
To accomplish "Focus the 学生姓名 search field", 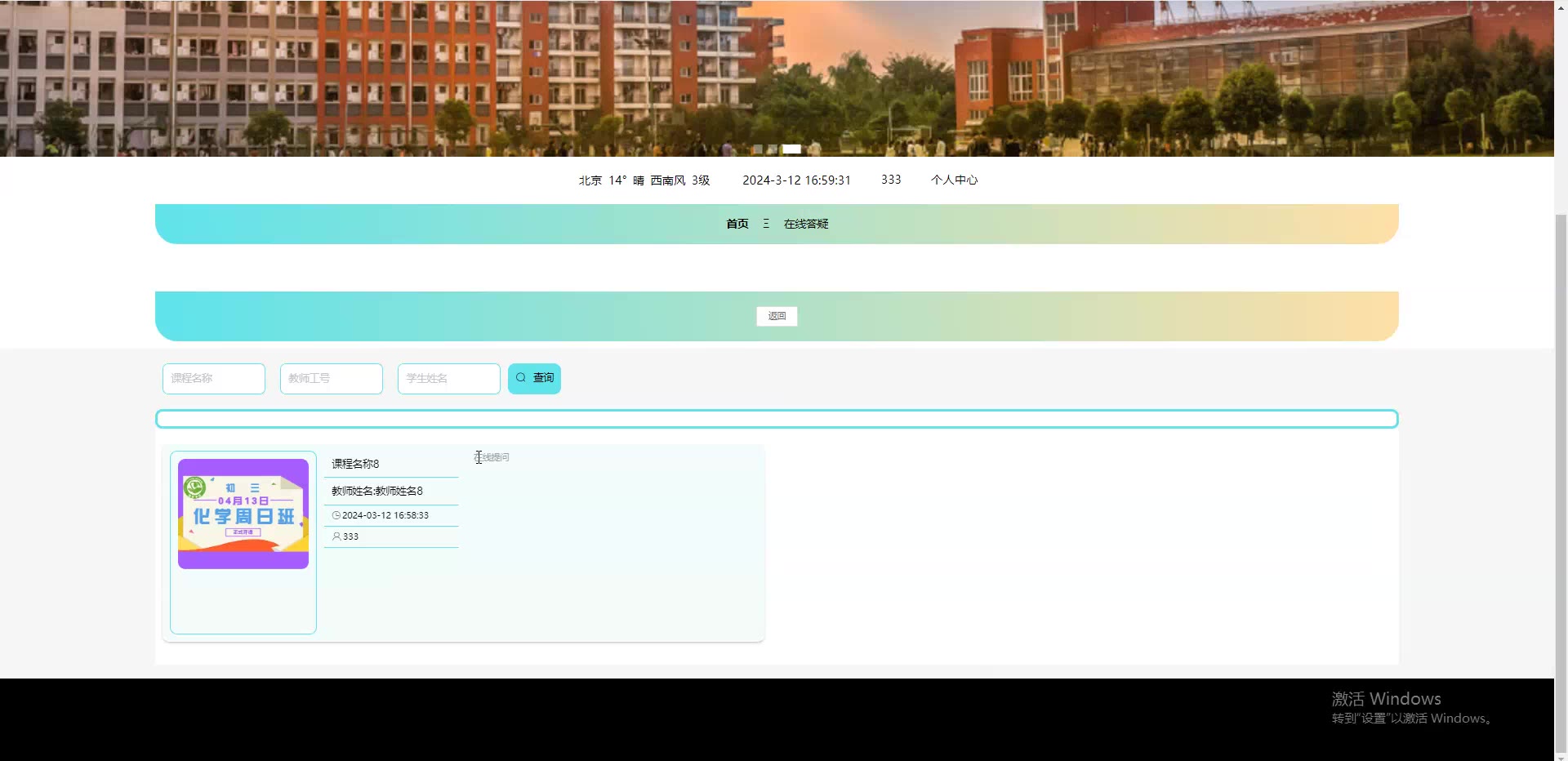I will [x=449, y=379].
